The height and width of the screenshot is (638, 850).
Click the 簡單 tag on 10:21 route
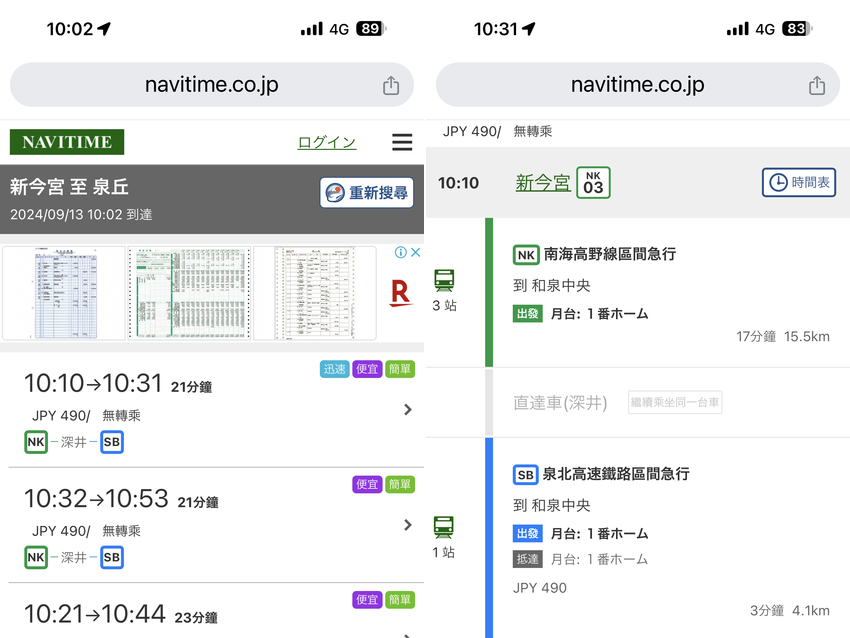pyautogui.click(x=400, y=600)
